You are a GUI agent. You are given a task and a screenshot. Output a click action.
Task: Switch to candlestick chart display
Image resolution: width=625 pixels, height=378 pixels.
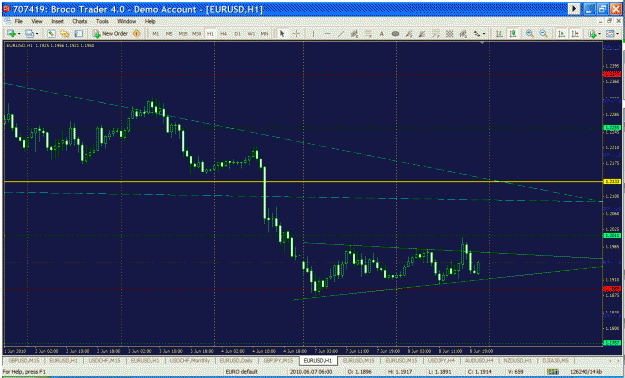click(513, 34)
